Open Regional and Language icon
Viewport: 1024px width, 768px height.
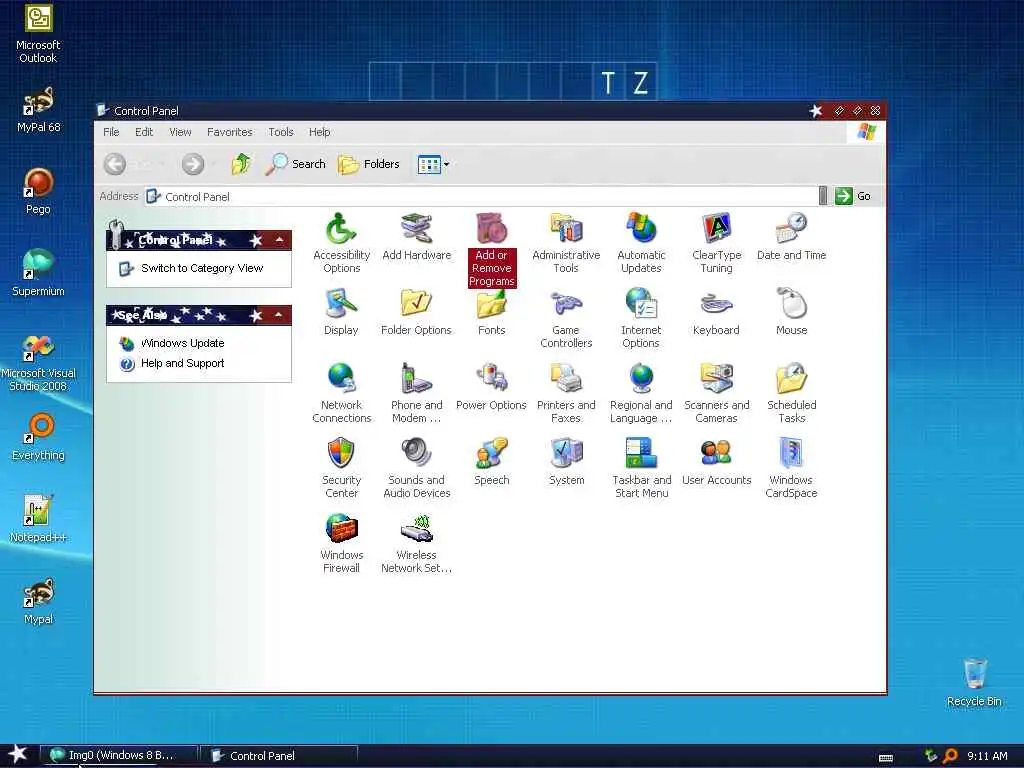(641, 392)
